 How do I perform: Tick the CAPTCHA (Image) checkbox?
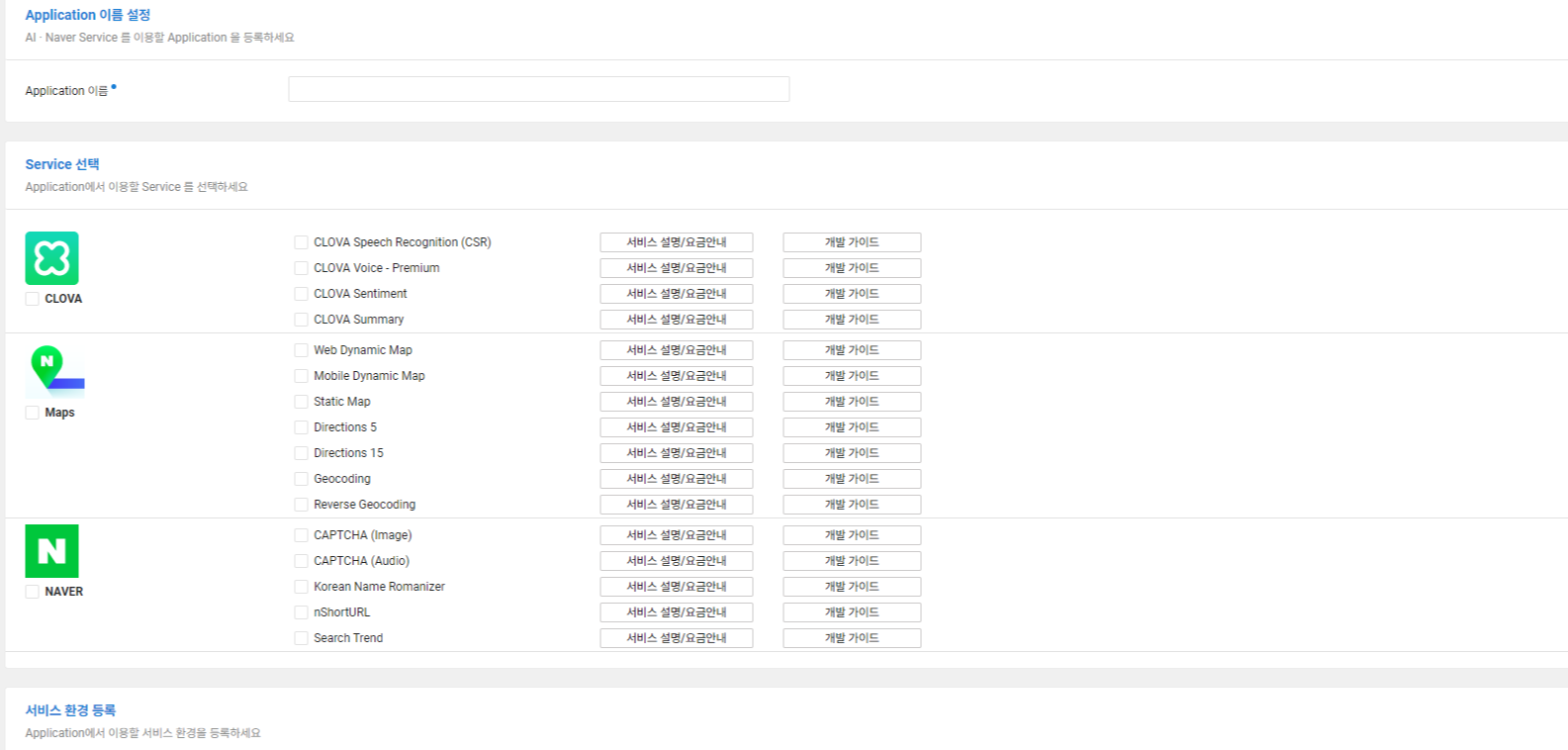(x=301, y=535)
